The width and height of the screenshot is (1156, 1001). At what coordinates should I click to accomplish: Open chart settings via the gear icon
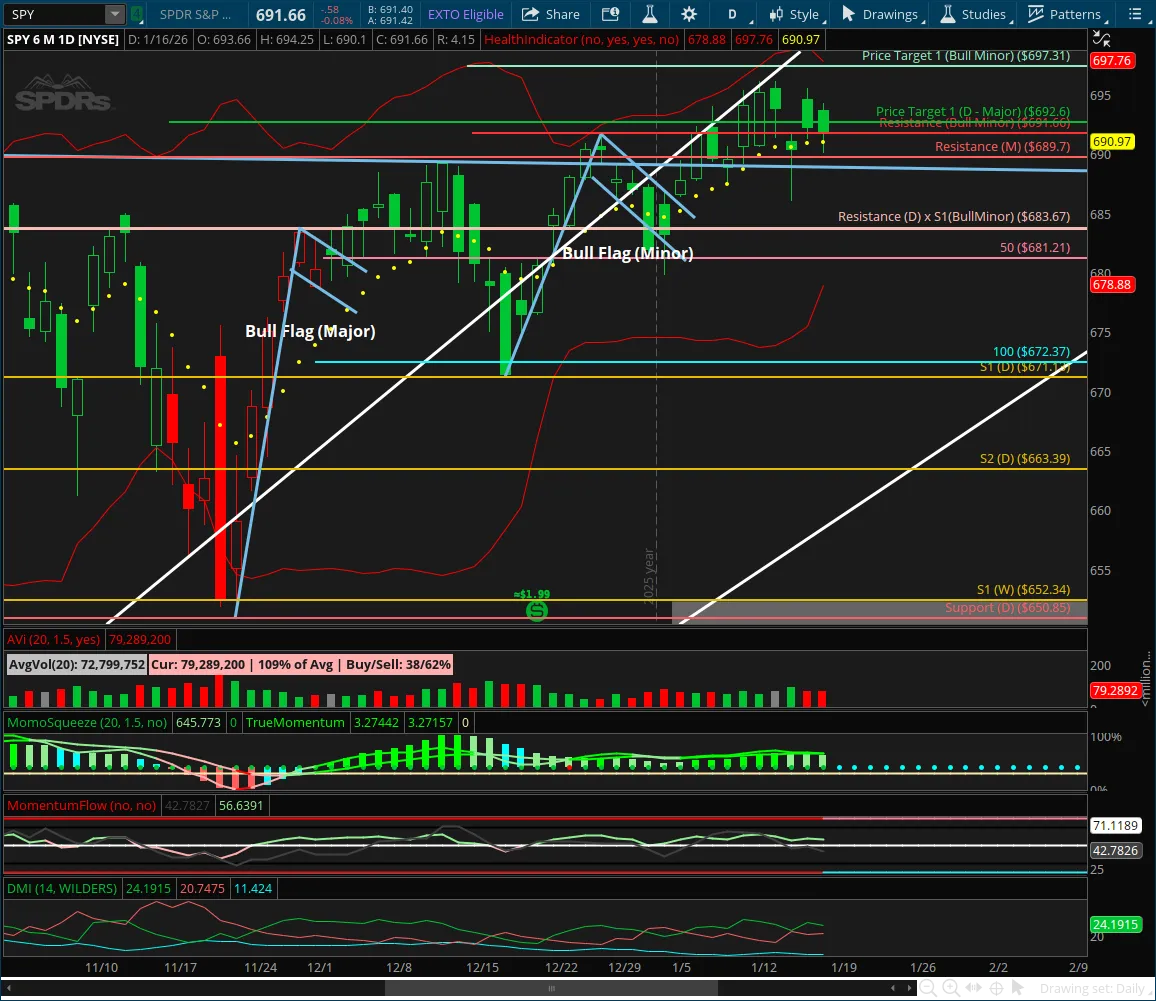point(688,14)
